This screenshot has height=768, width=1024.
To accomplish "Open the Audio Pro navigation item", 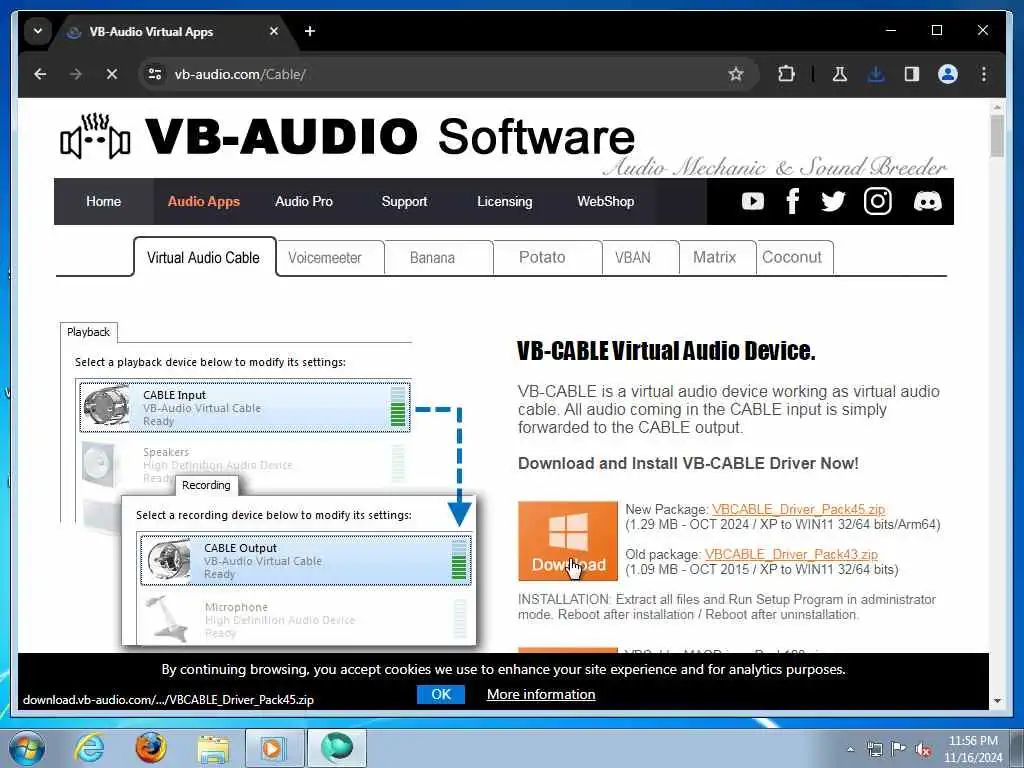I will (304, 201).
